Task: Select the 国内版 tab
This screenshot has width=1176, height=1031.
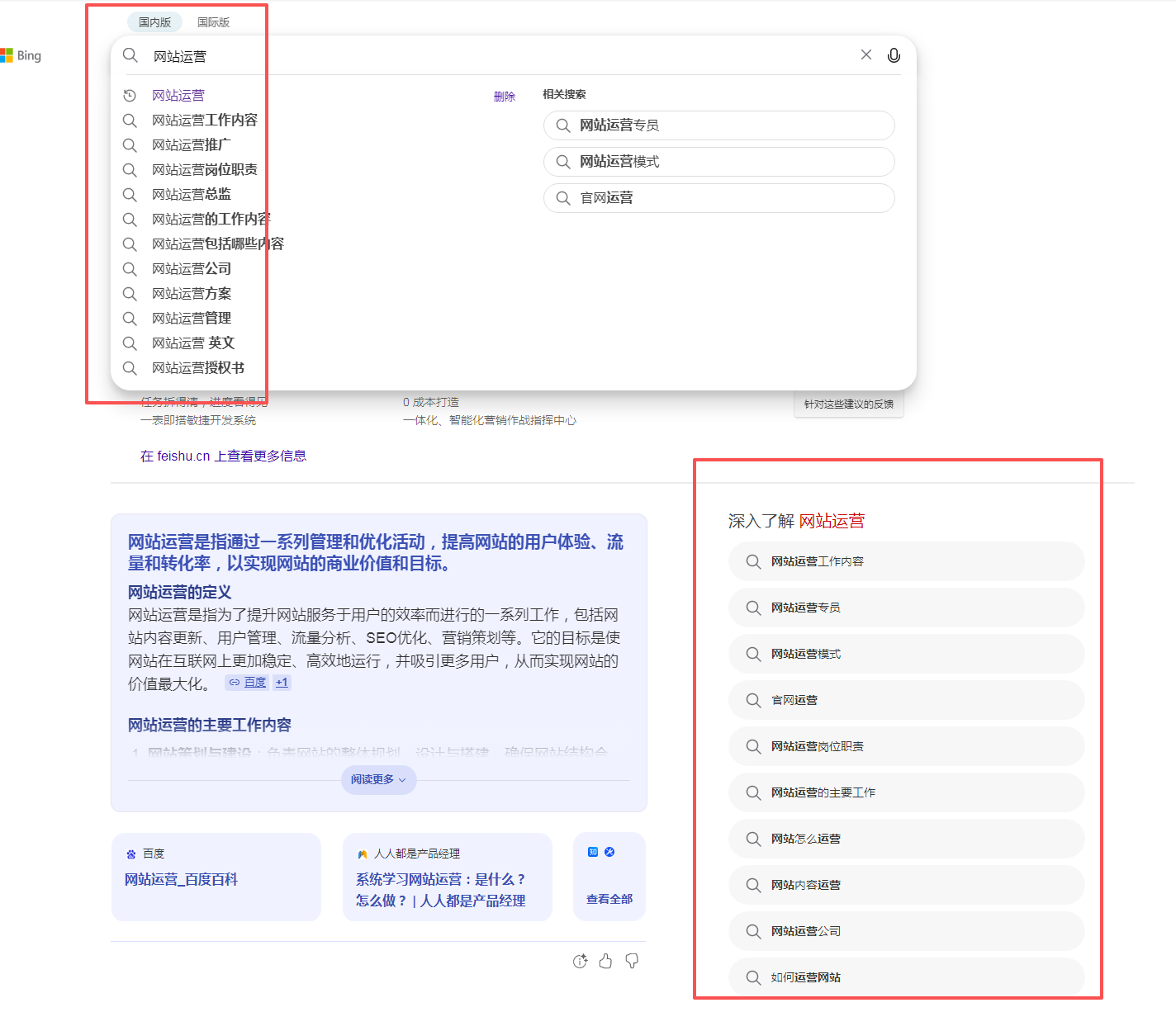Action: coord(154,21)
